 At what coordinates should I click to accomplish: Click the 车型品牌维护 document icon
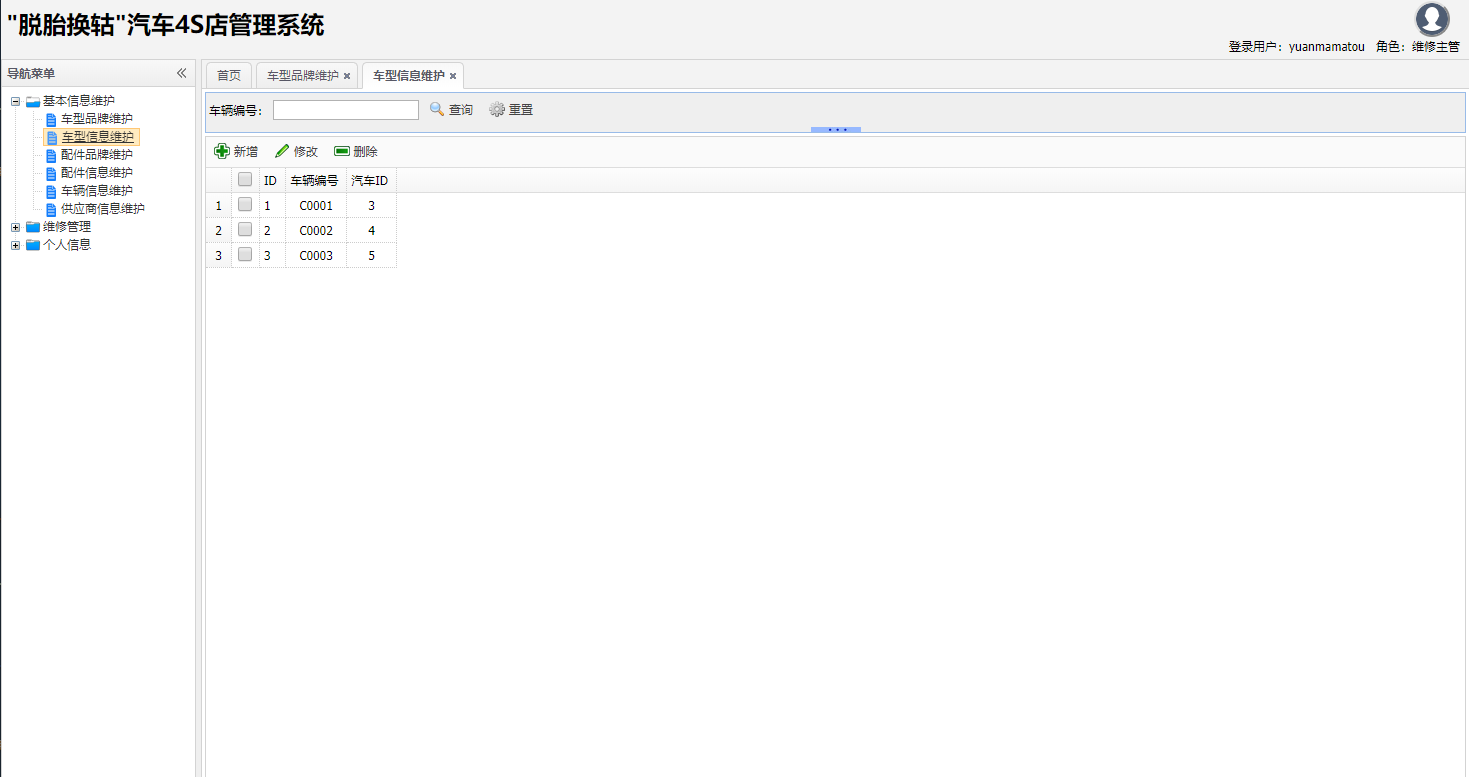[x=51, y=120]
